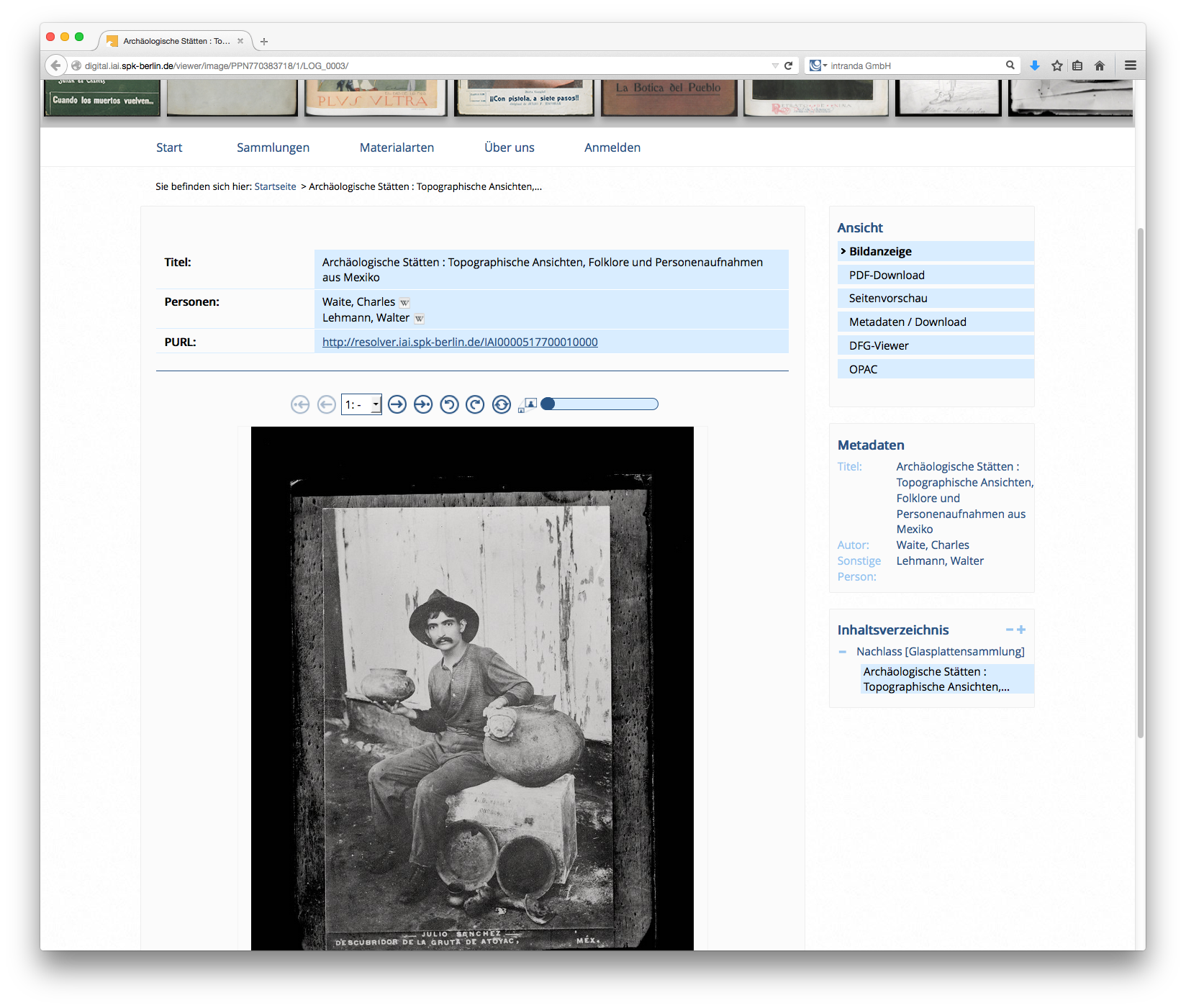This screenshot has height=1008, width=1186.
Task: Bookmark this page with star icon
Action: pos(1056,65)
